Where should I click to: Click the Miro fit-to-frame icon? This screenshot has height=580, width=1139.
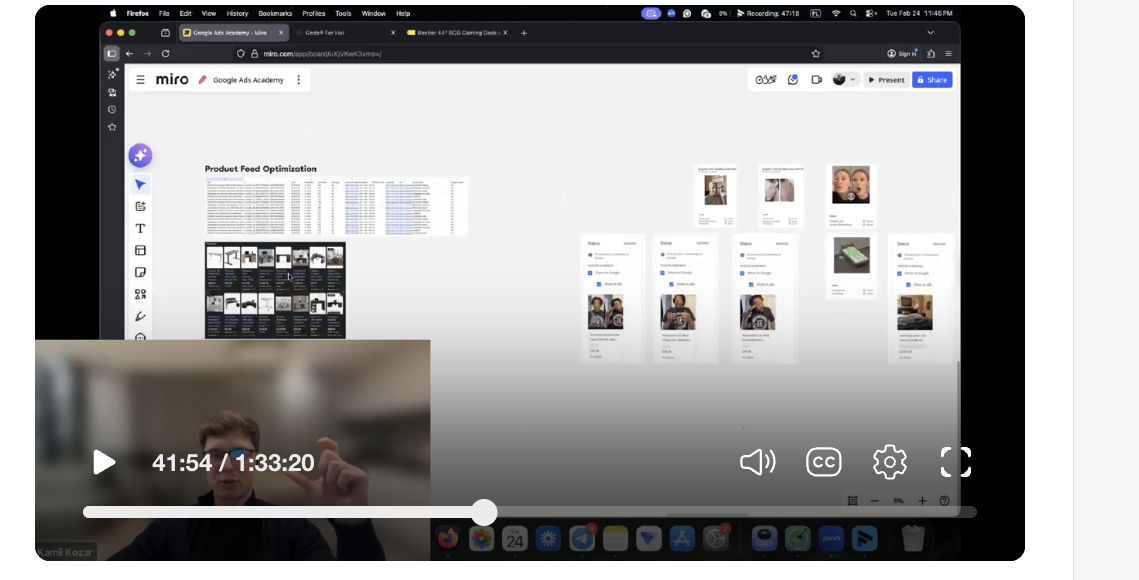click(853, 501)
